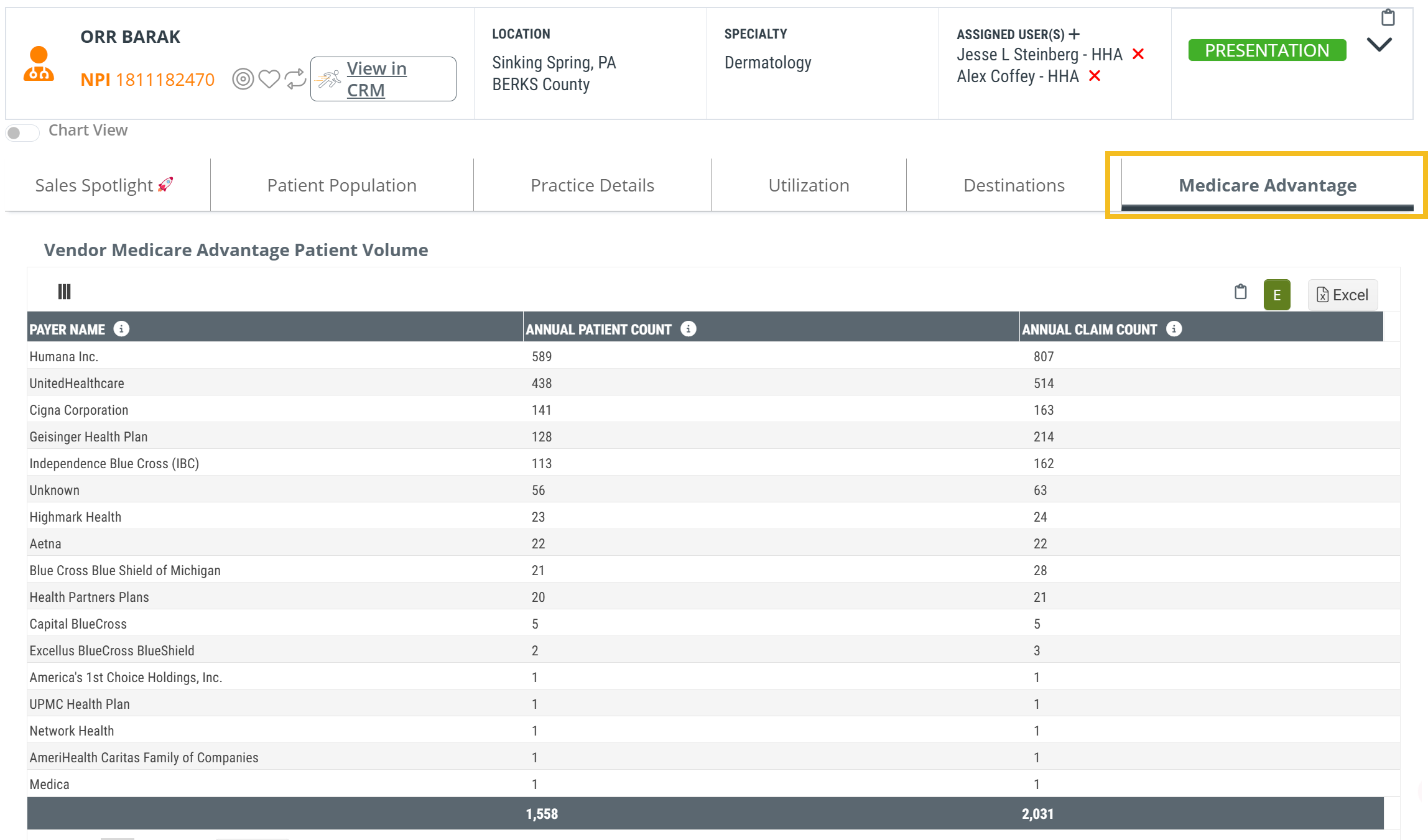
Task: Click the green PRESENTATION button
Action: pyautogui.click(x=1267, y=50)
